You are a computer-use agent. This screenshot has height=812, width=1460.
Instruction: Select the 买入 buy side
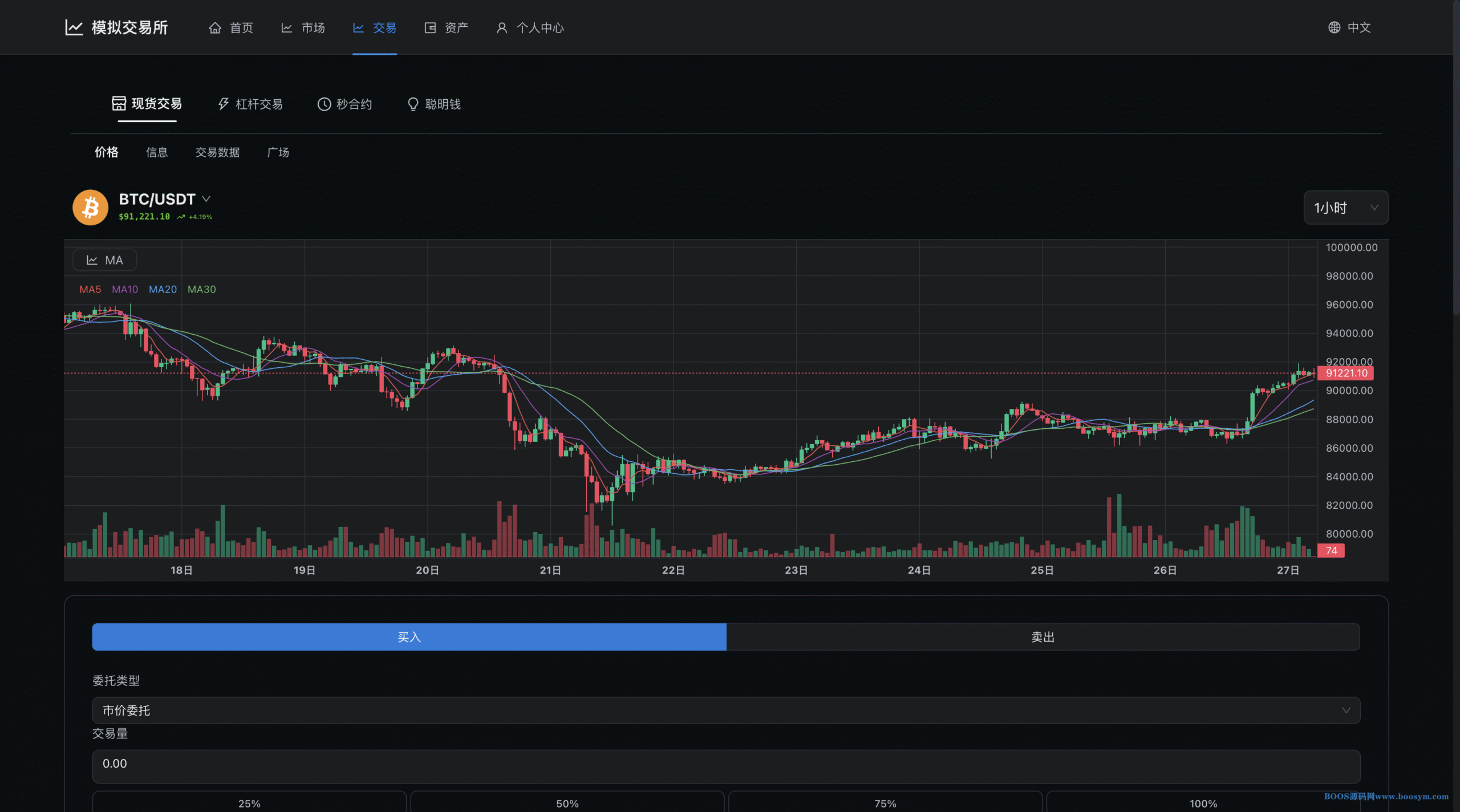tap(409, 637)
